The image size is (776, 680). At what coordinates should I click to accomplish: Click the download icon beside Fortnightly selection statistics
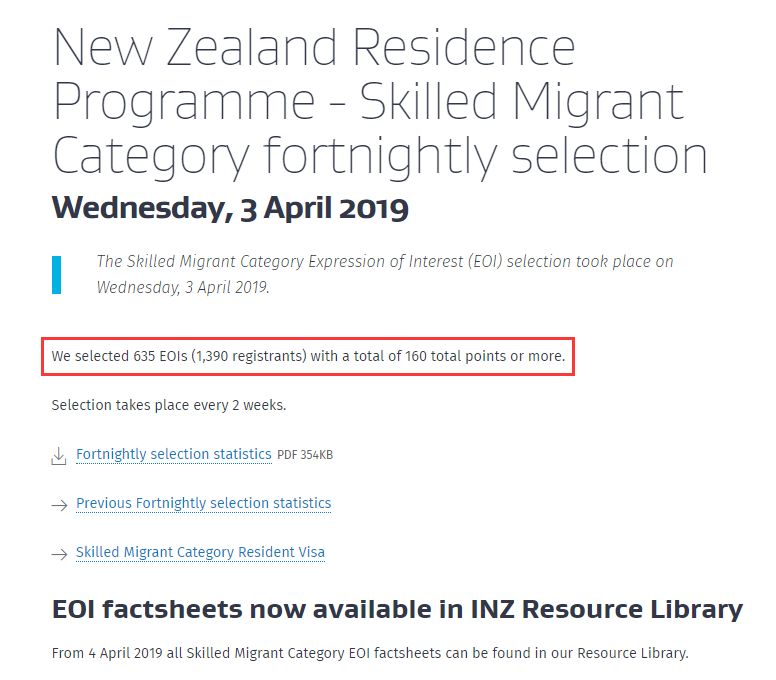[58, 456]
